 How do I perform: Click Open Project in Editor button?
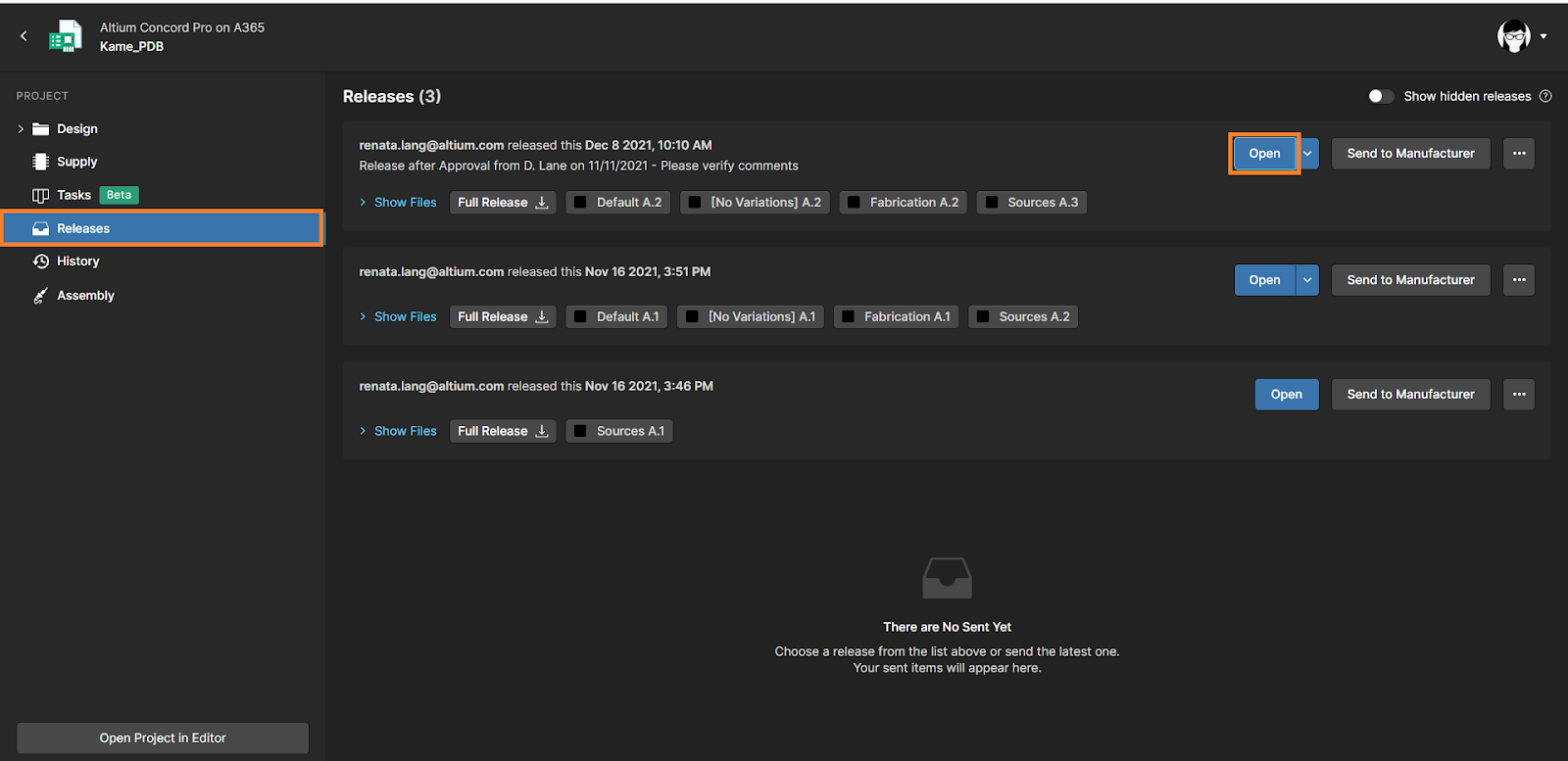pyautogui.click(x=163, y=738)
